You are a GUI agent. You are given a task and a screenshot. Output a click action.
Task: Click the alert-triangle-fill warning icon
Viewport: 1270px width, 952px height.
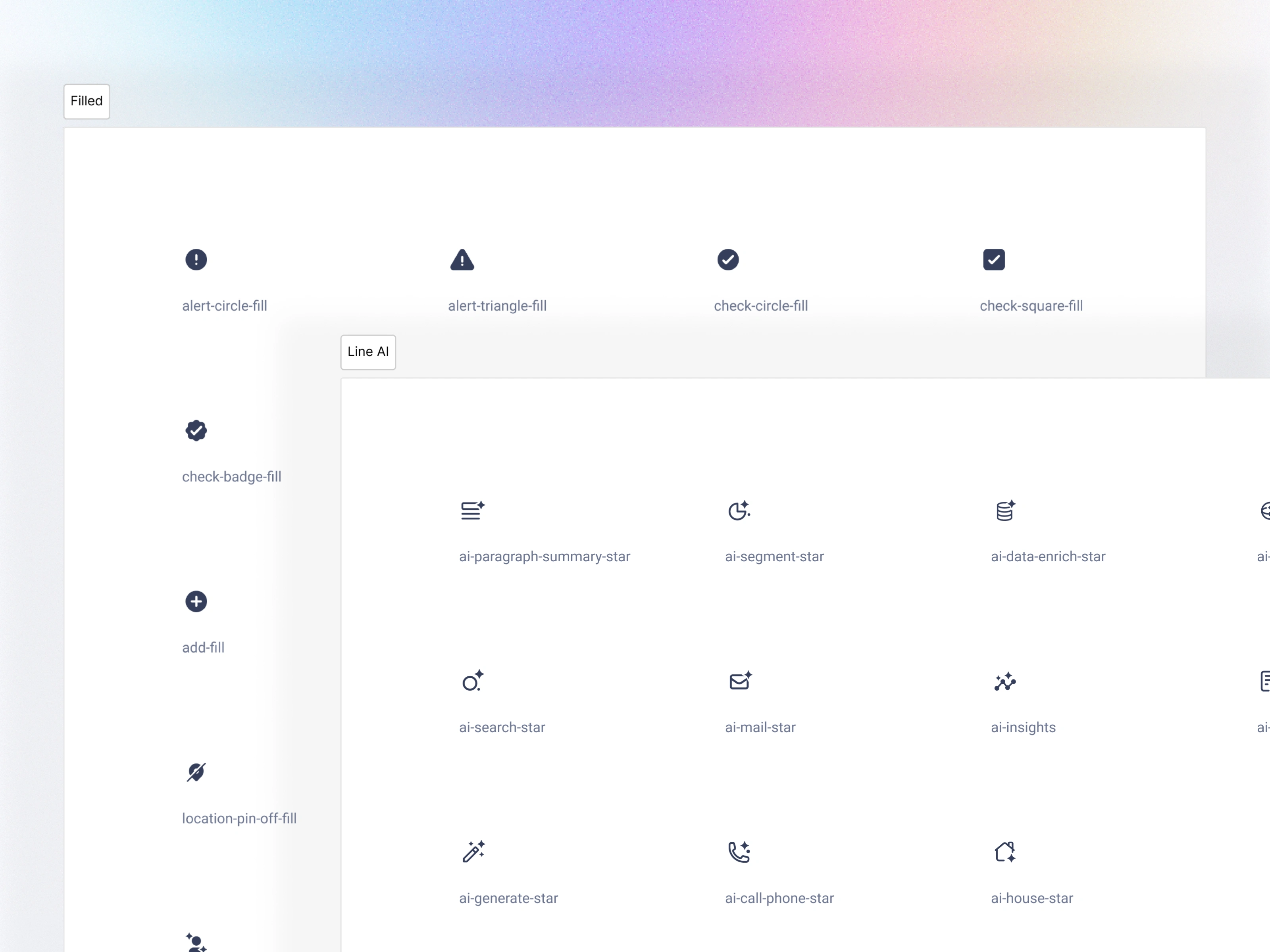coord(462,260)
